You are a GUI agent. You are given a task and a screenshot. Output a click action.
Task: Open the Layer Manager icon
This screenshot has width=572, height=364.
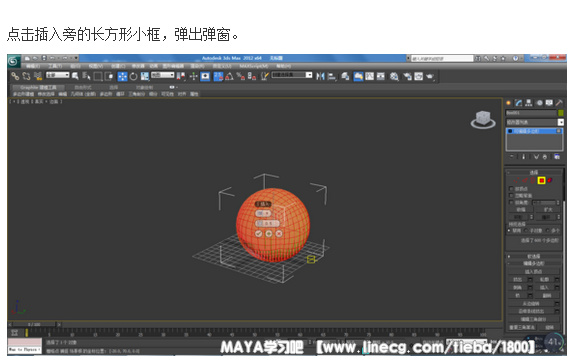click(345, 76)
